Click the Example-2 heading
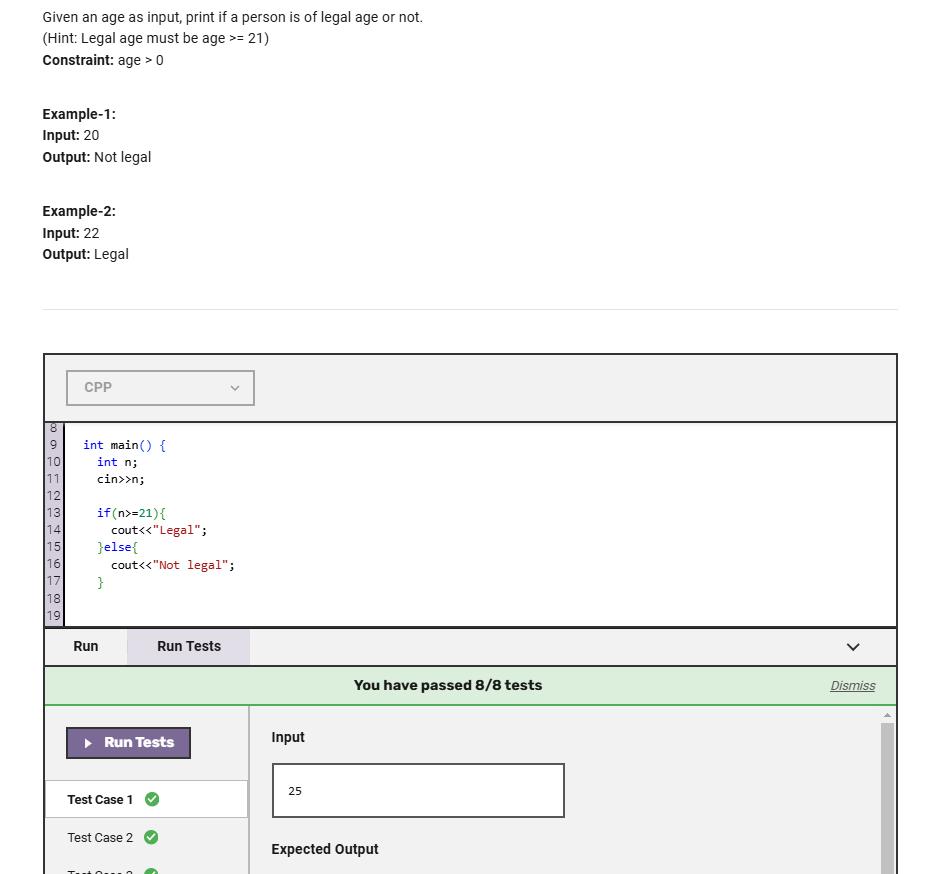Image resolution: width=947 pixels, height=874 pixels. point(79,211)
